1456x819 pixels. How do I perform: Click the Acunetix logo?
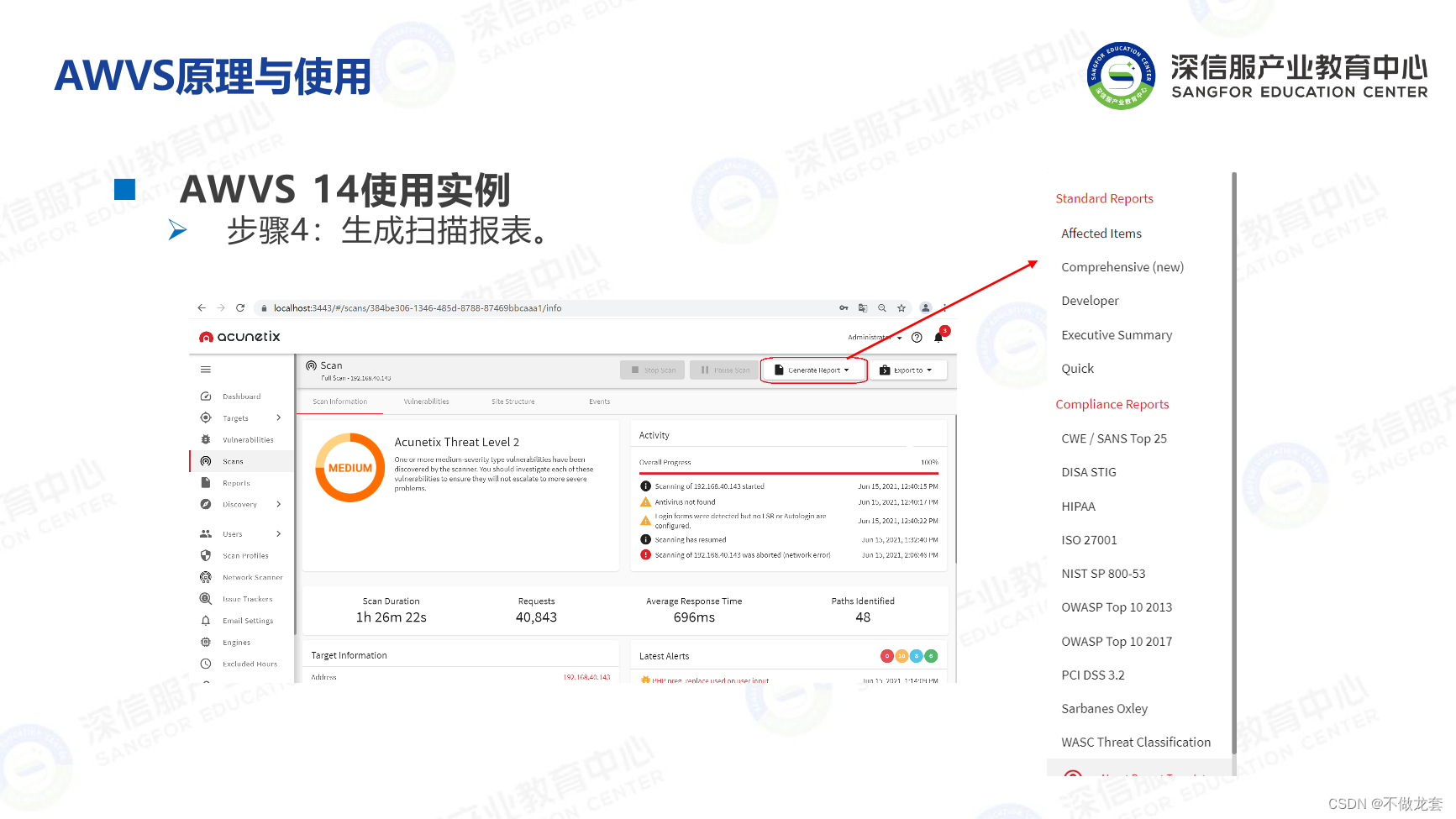tap(239, 337)
